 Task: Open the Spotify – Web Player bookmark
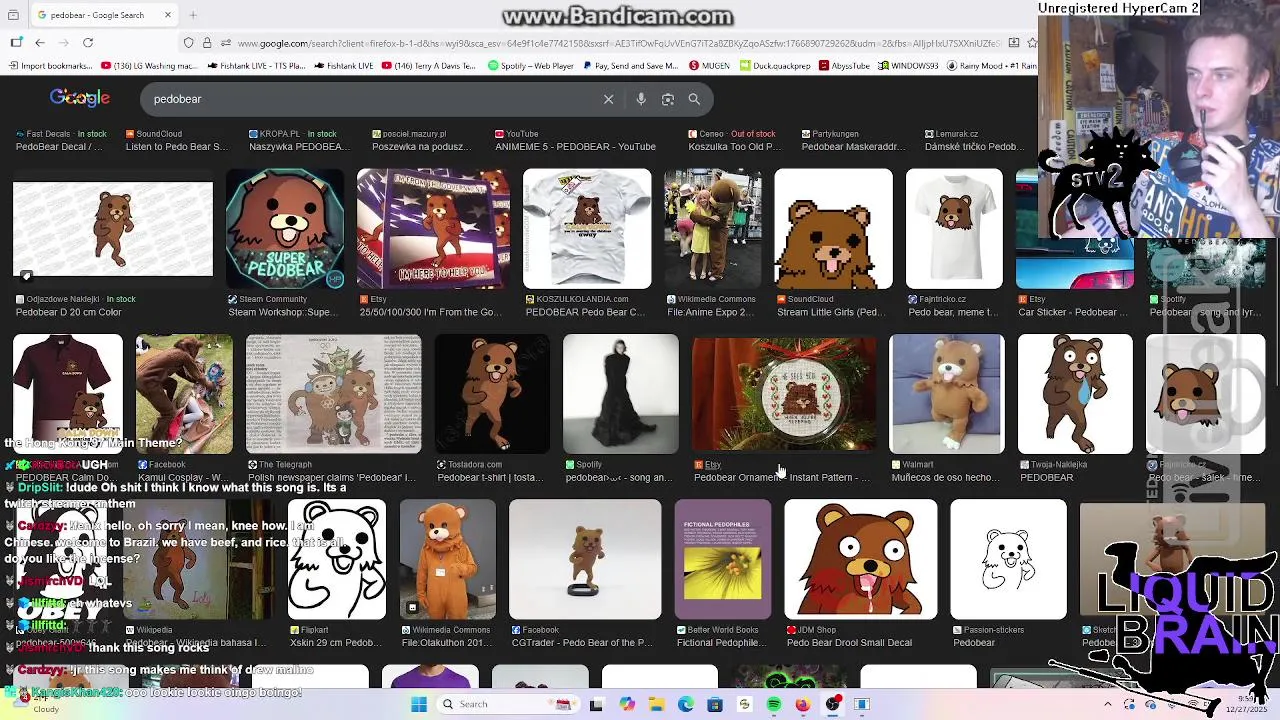click(x=531, y=66)
